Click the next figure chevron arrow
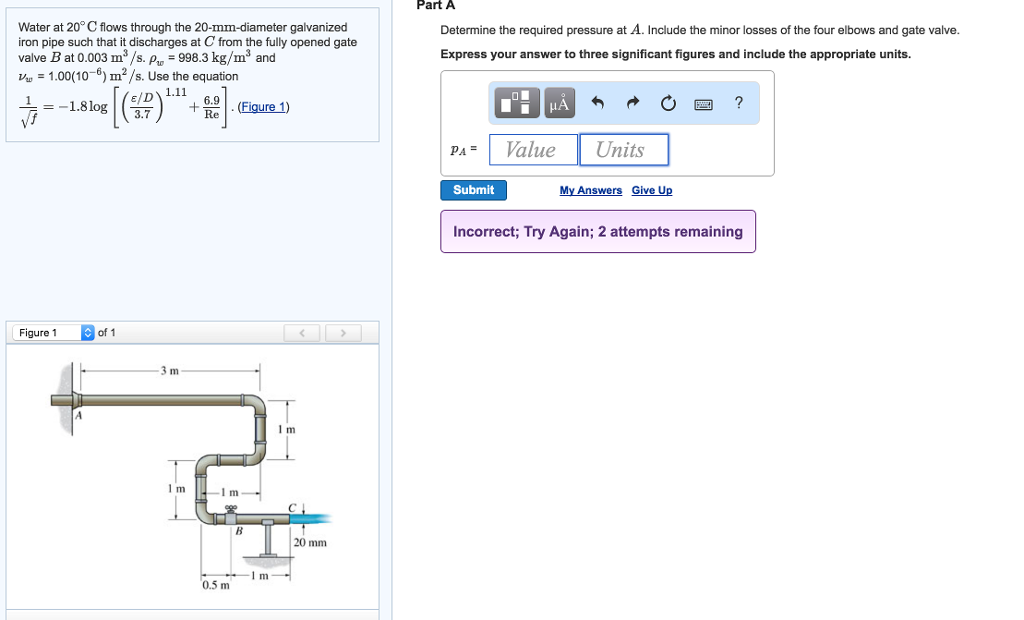Image resolution: width=1024 pixels, height=620 pixels. click(x=343, y=332)
